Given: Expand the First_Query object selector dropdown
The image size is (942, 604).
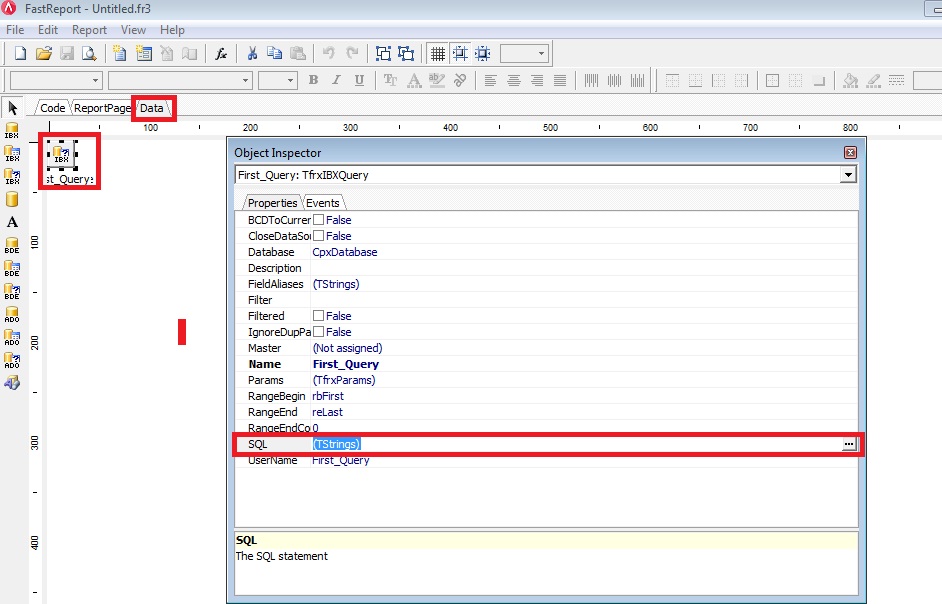Looking at the screenshot, I should [x=848, y=175].
